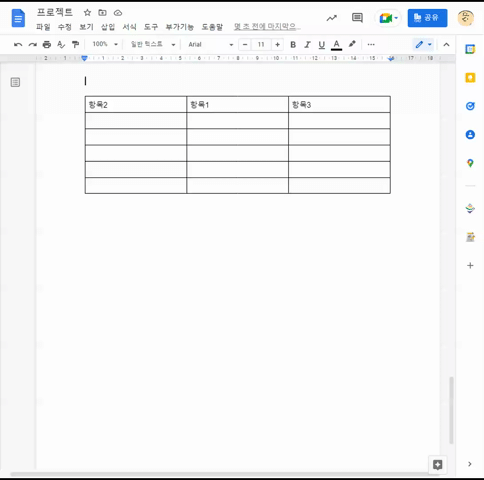This screenshot has width=484, height=480.
Task: Toggle bold formatting
Action: pyautogui.click(x=293, y=45)
